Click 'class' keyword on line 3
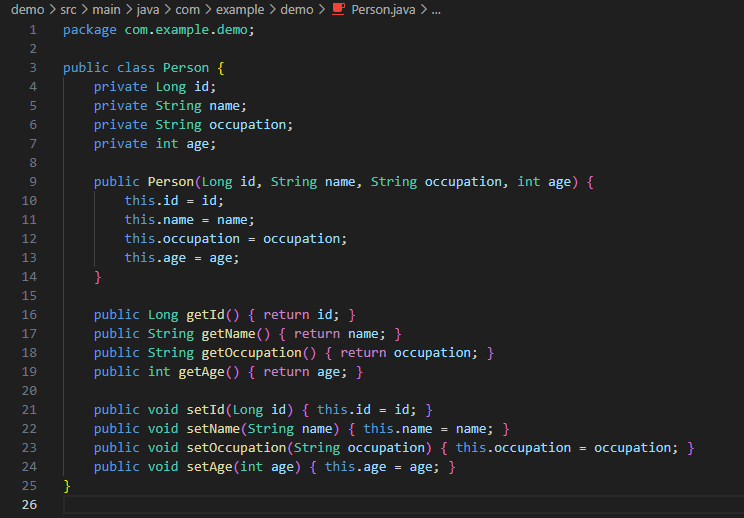 (x=136, y=68)
